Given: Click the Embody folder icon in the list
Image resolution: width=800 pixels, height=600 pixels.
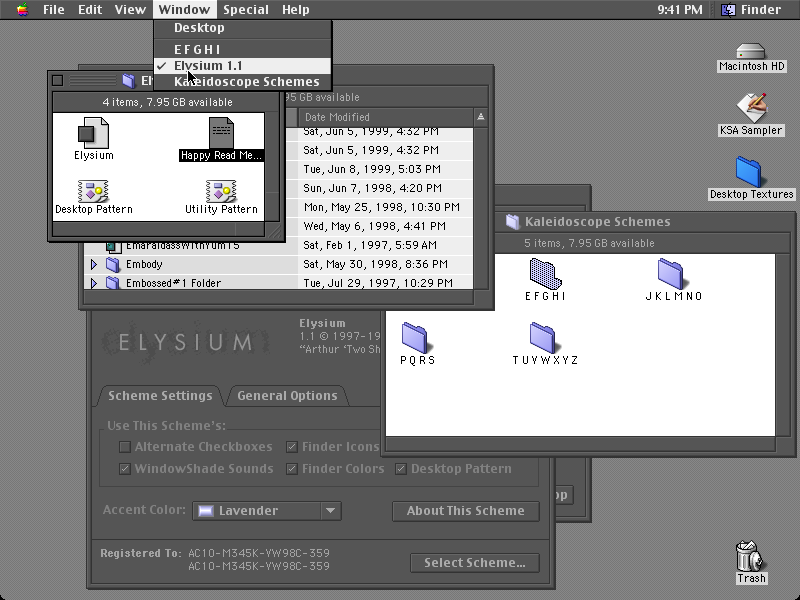Looking at the screenshot, I should 113,264.
